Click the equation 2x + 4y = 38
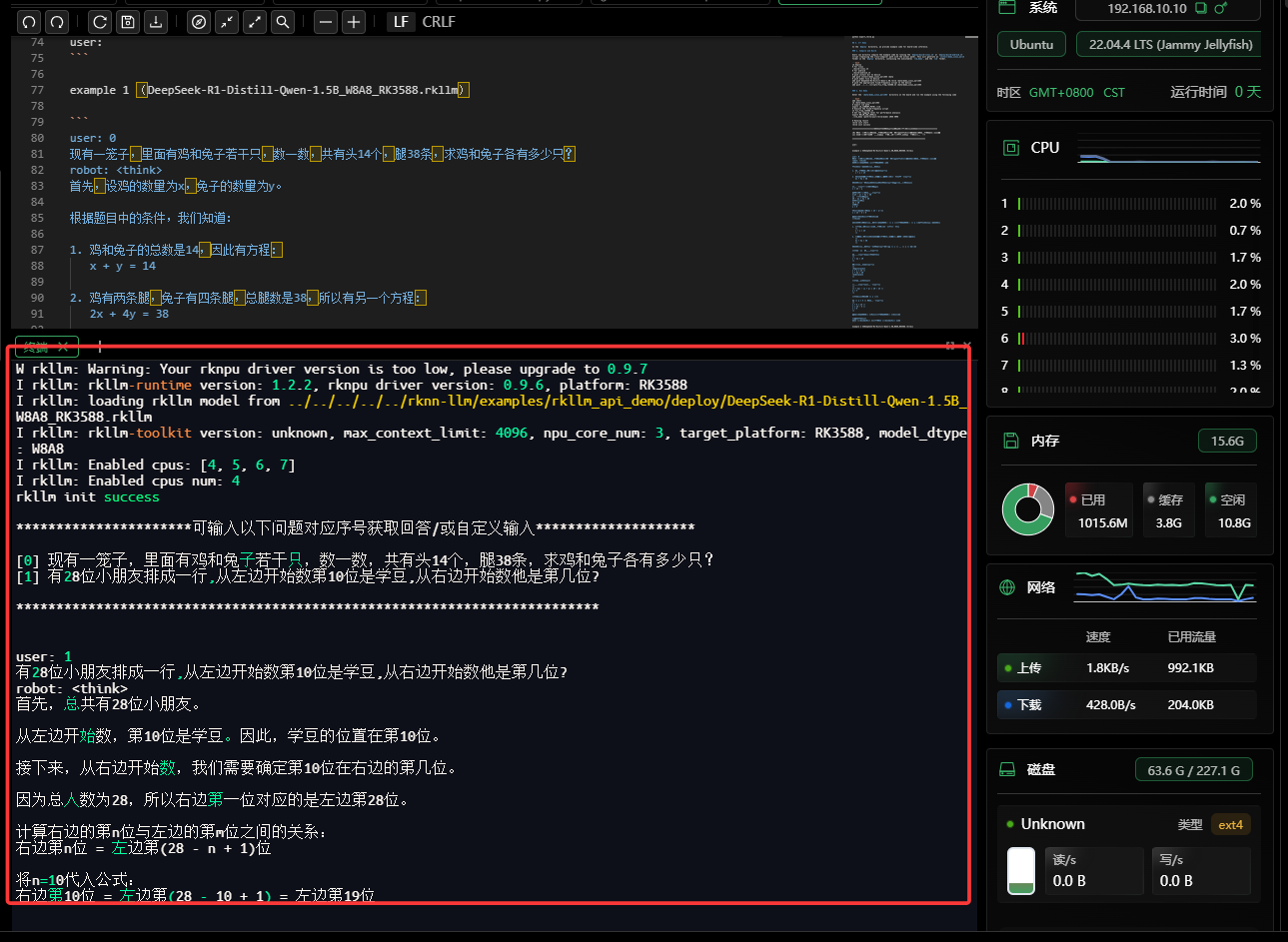 [x=129, y=314]
